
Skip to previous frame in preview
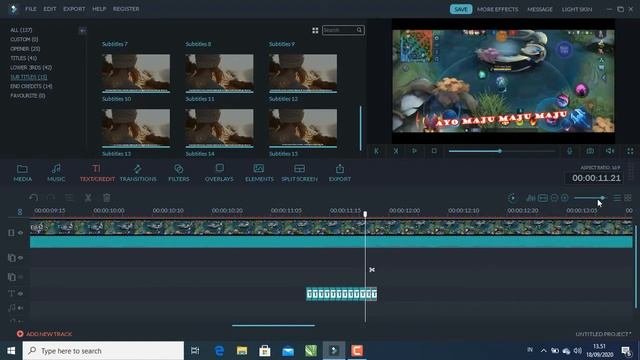(376, 151)
